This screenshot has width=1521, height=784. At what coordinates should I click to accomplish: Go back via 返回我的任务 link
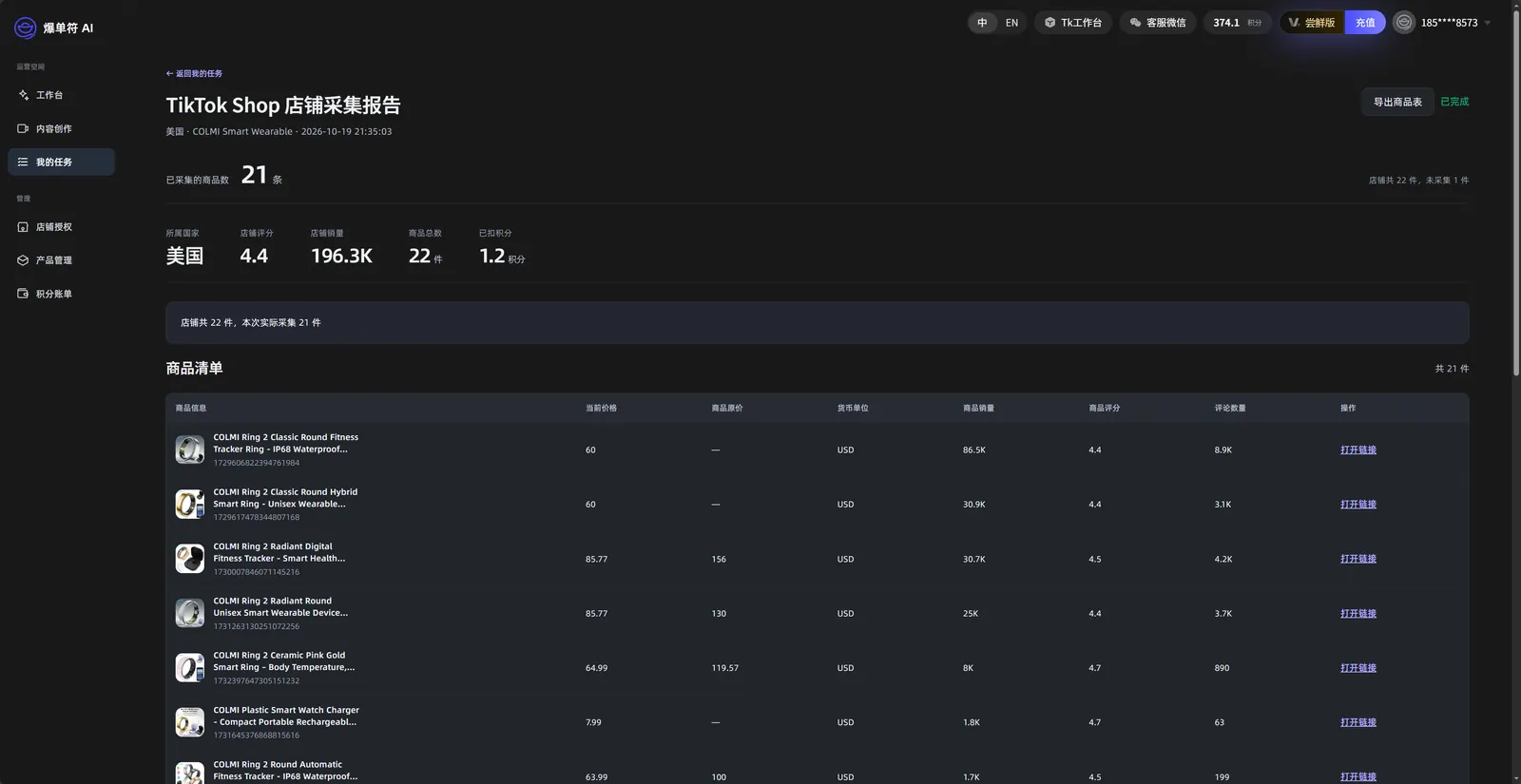[x=194, y=73]
